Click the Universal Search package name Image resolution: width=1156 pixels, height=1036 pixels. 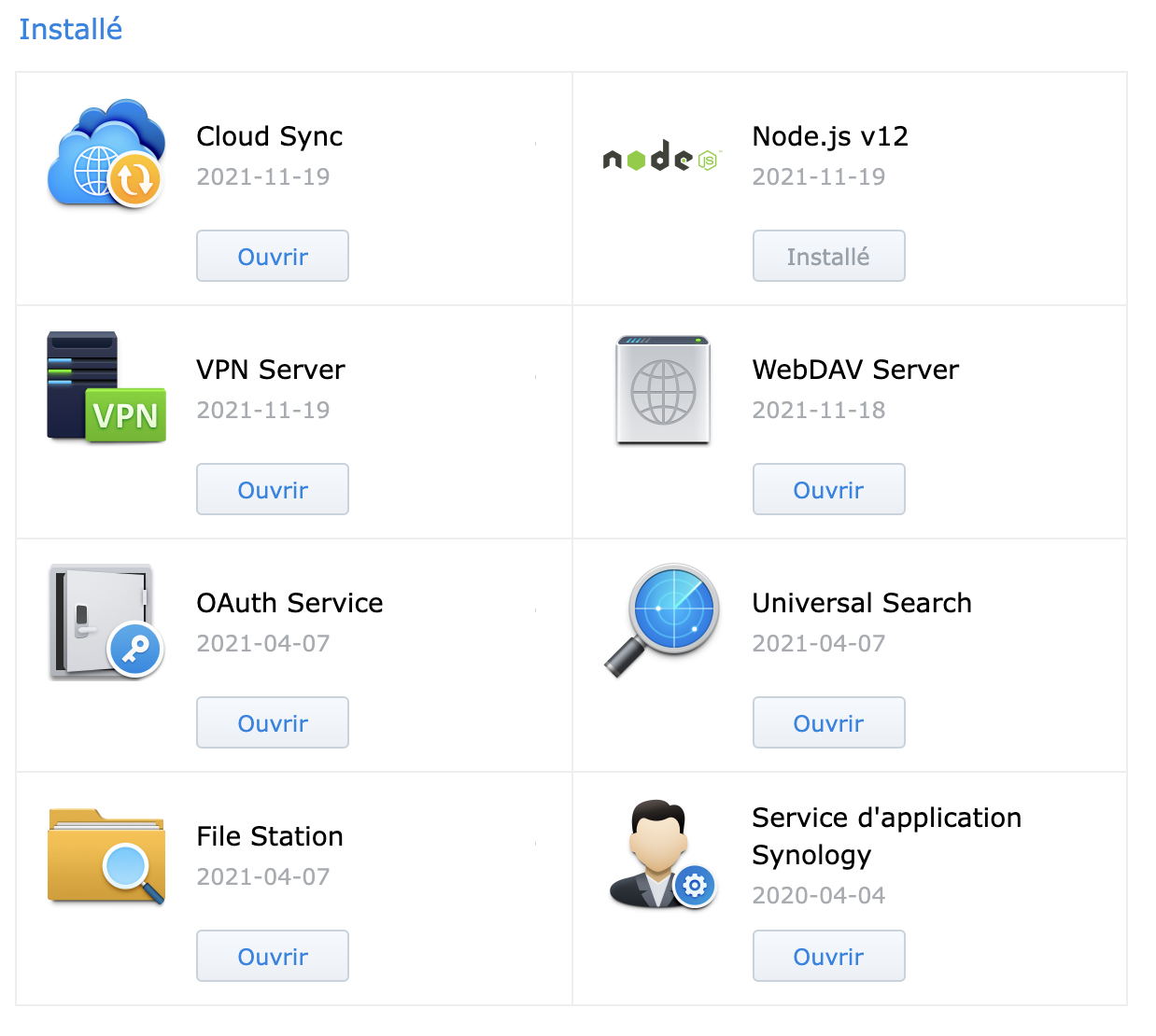tap(862, 604)
